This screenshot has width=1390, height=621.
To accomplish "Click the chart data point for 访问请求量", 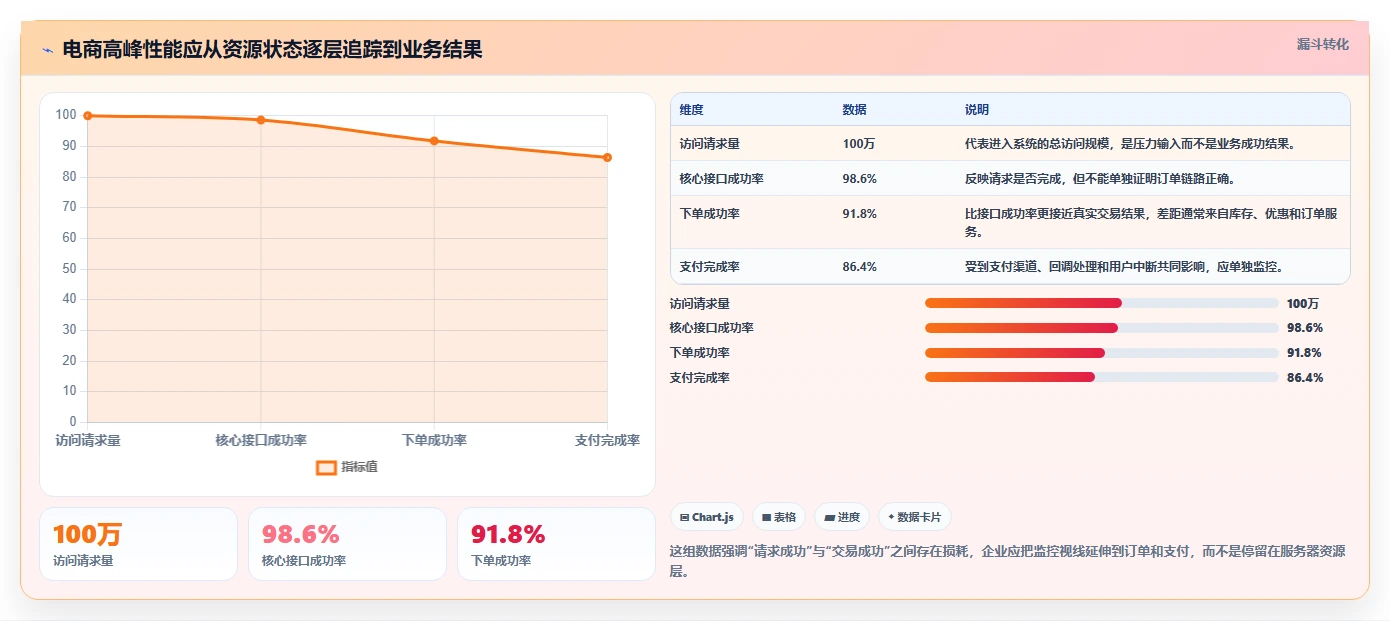I will pos(88,116).
